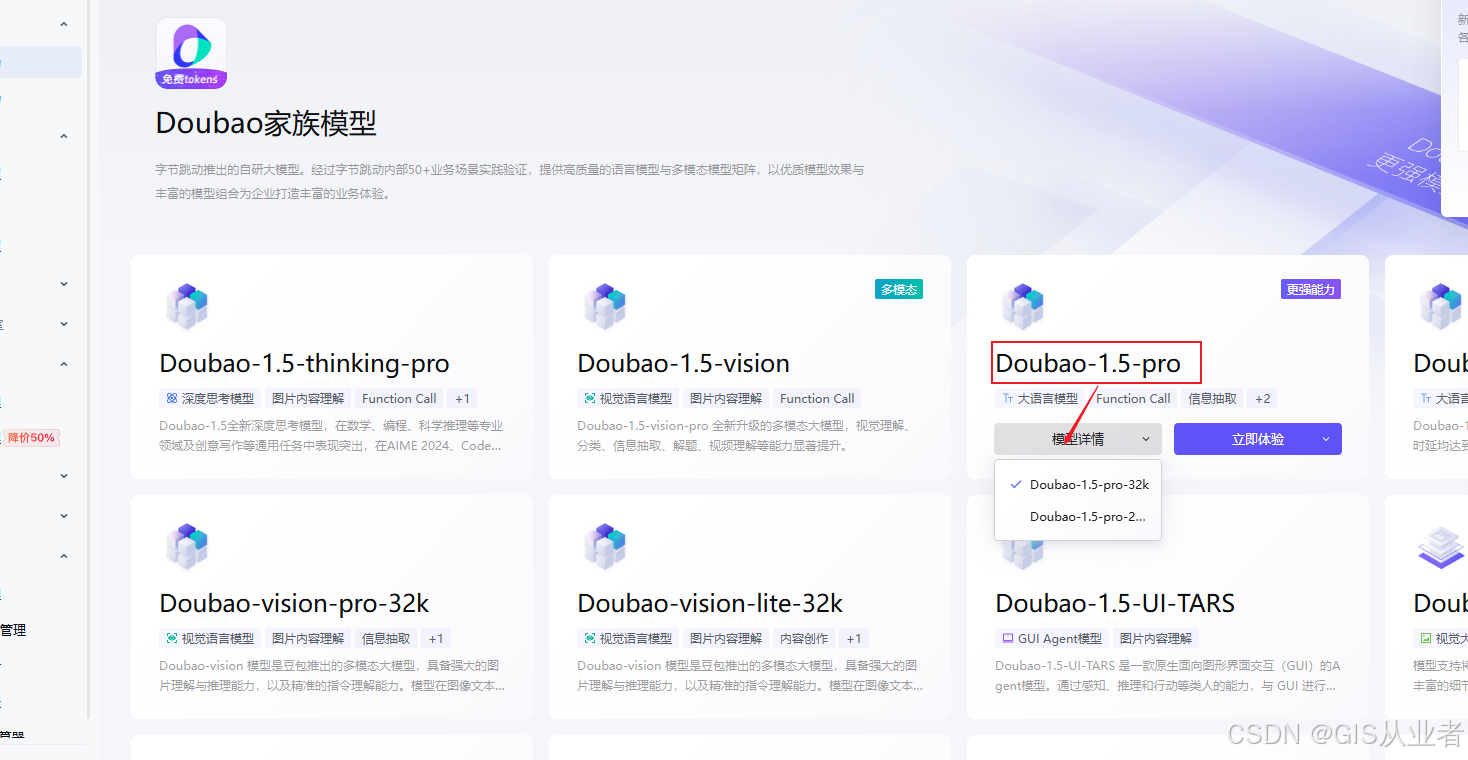Open the Doubao-vision-pro-32k card title
The image size is (1468, 760).
pyautogui.click(x=294, y=603)
